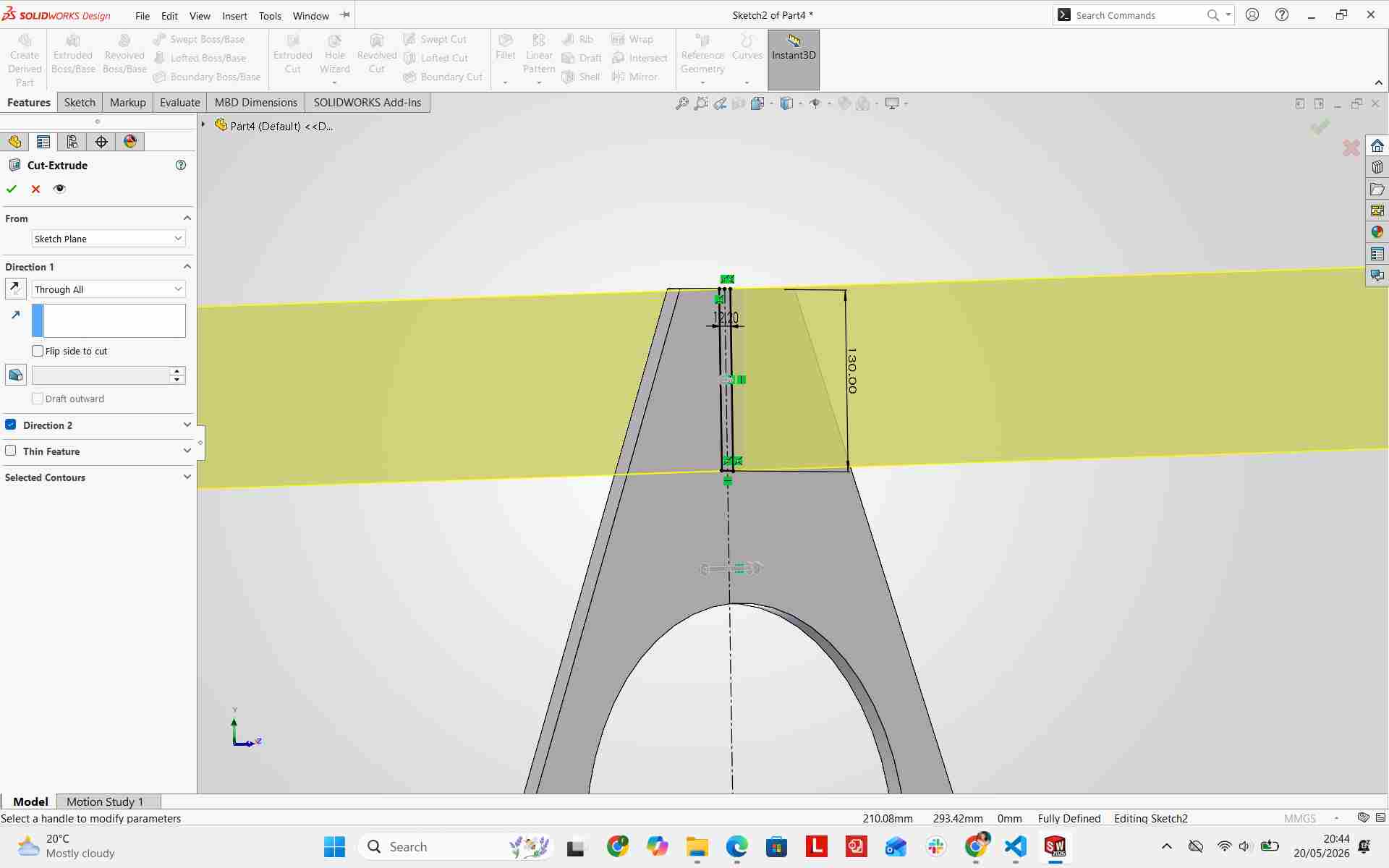Click Zoom to Area icon
Image resolution: width=1389 pixels, height=868 pixels.
point(700,103)
